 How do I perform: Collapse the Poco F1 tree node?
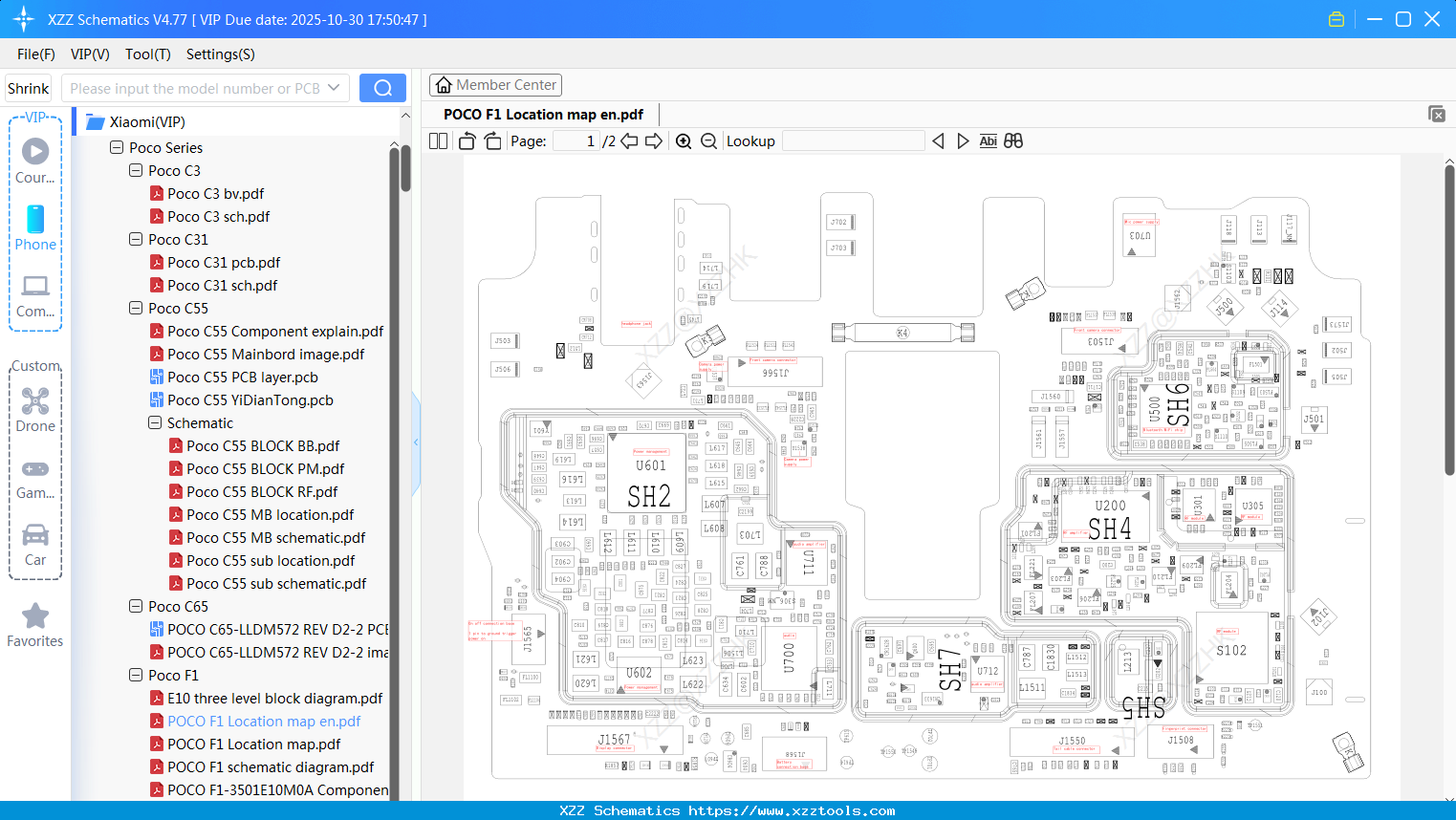pos(136,675)
